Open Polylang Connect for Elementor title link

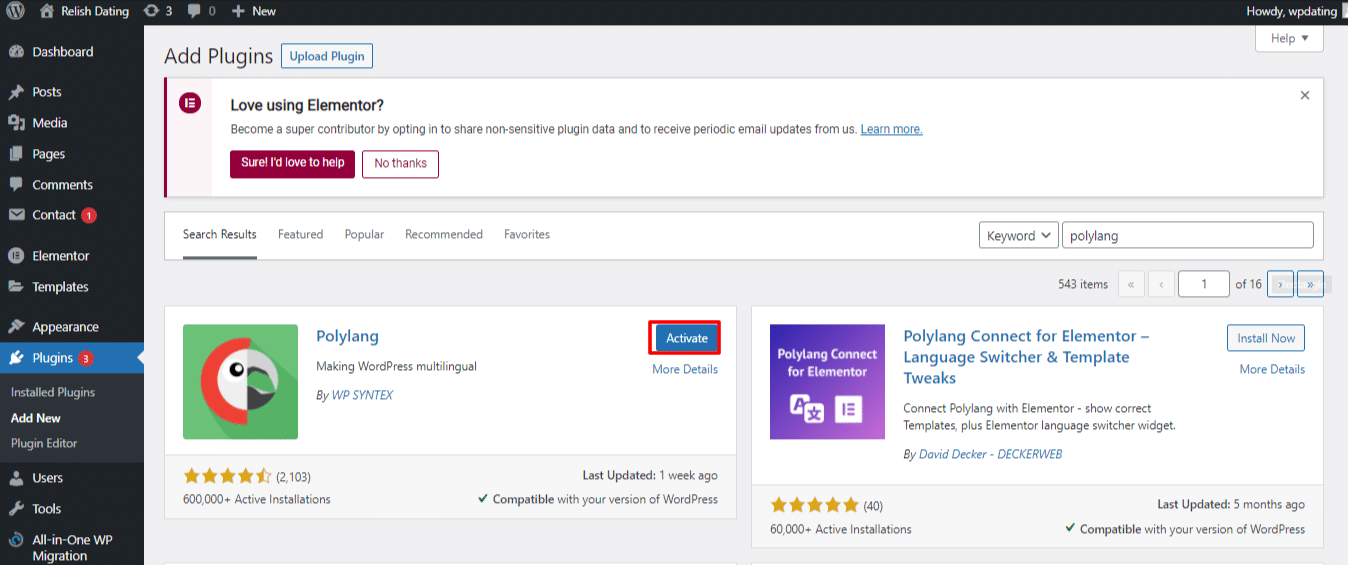click(1026, 357)
